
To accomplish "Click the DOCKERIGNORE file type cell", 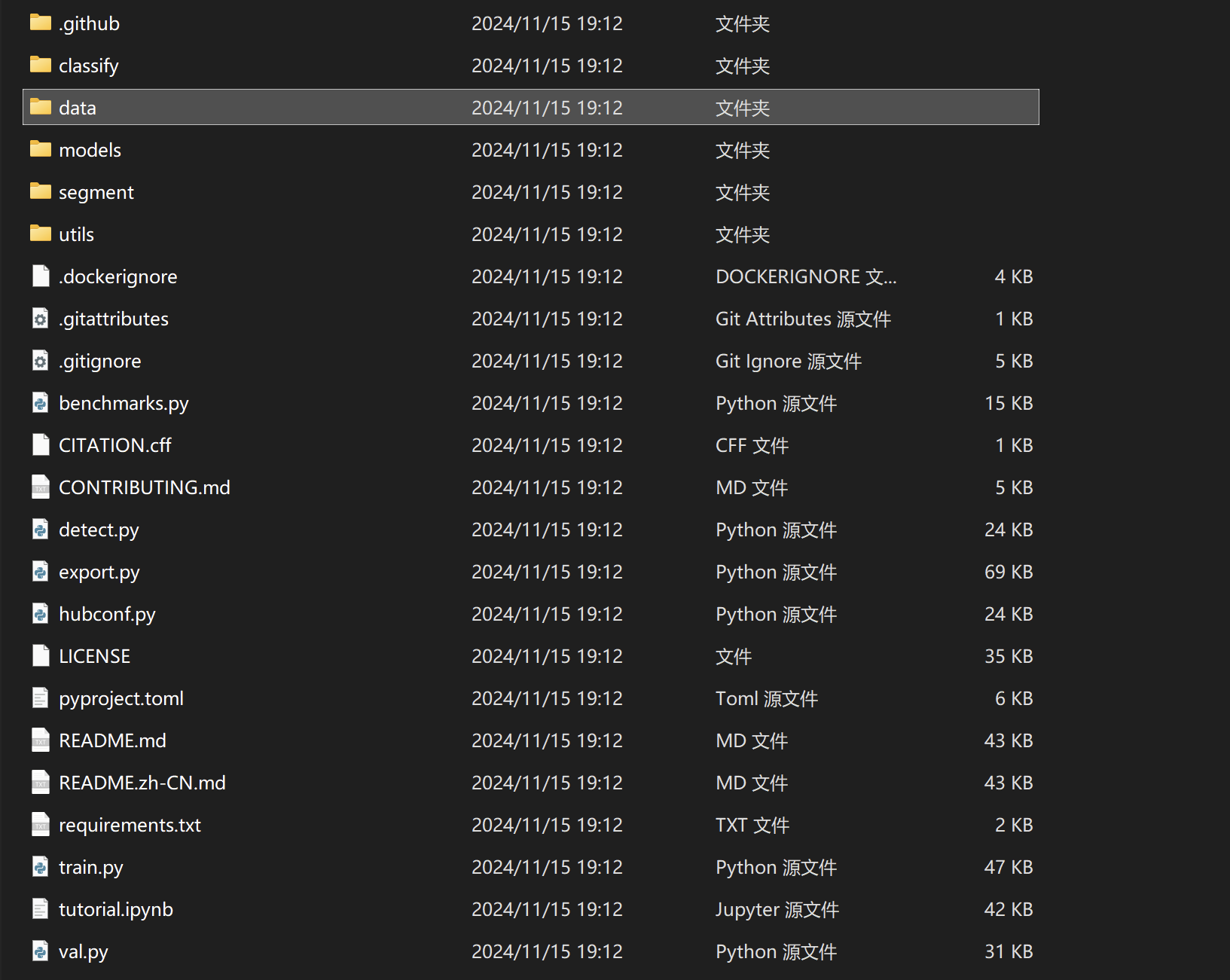I will pos(806,276).
